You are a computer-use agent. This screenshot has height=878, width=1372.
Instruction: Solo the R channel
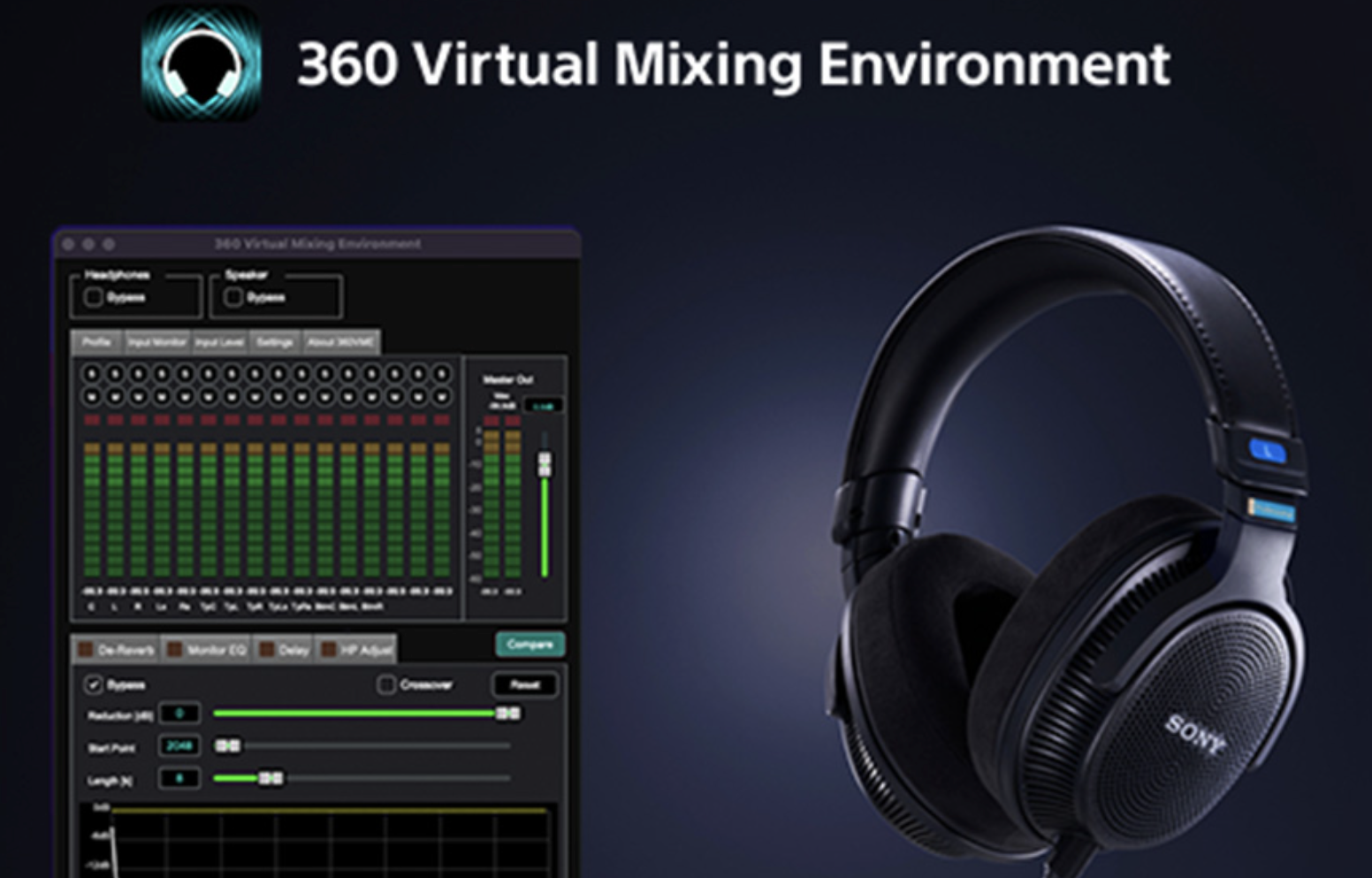click(138, 374)
